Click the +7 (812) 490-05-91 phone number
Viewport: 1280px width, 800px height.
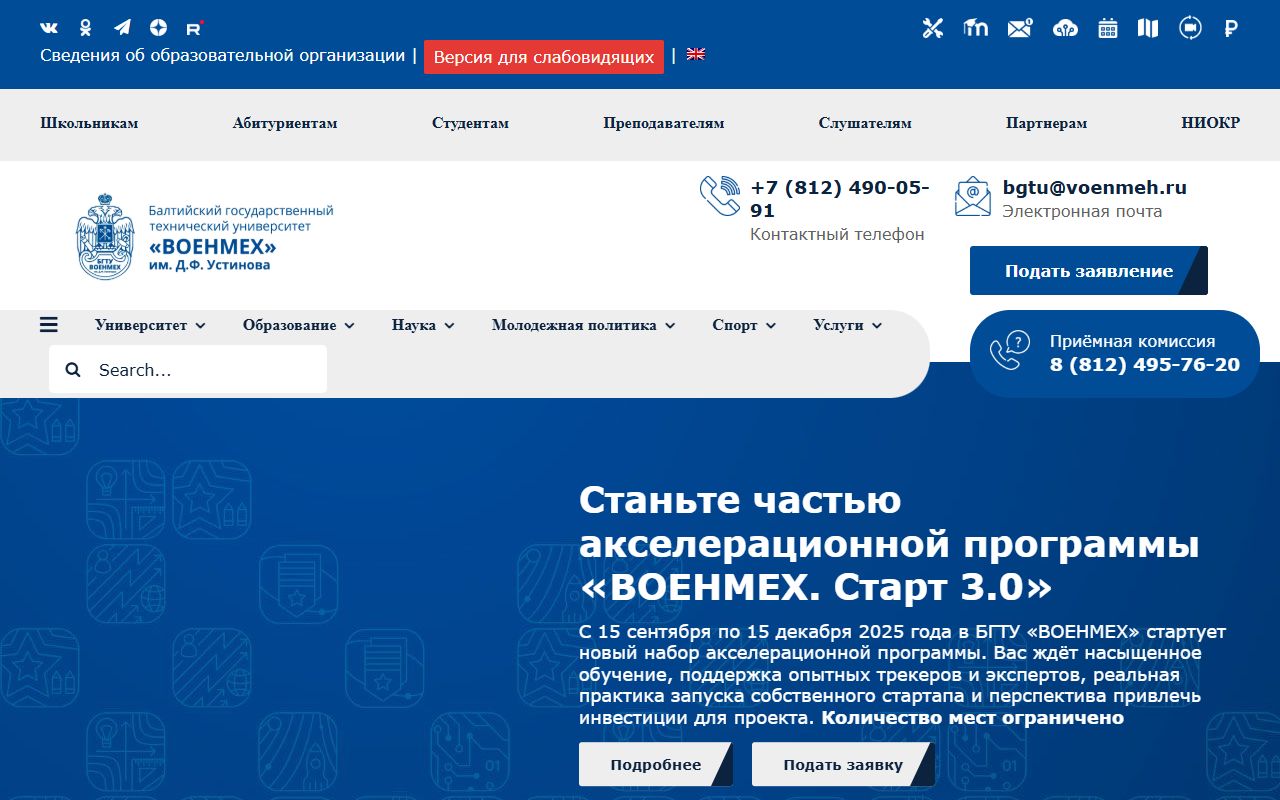[840, 199]
